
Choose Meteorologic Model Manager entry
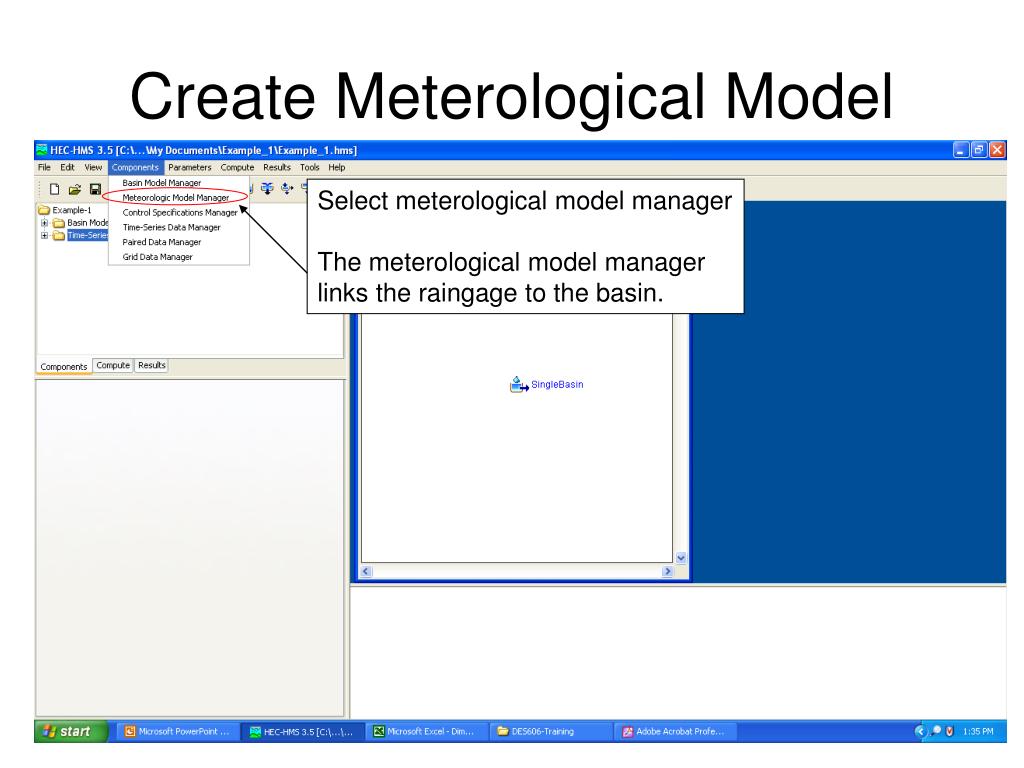click(x=179, y=198)
